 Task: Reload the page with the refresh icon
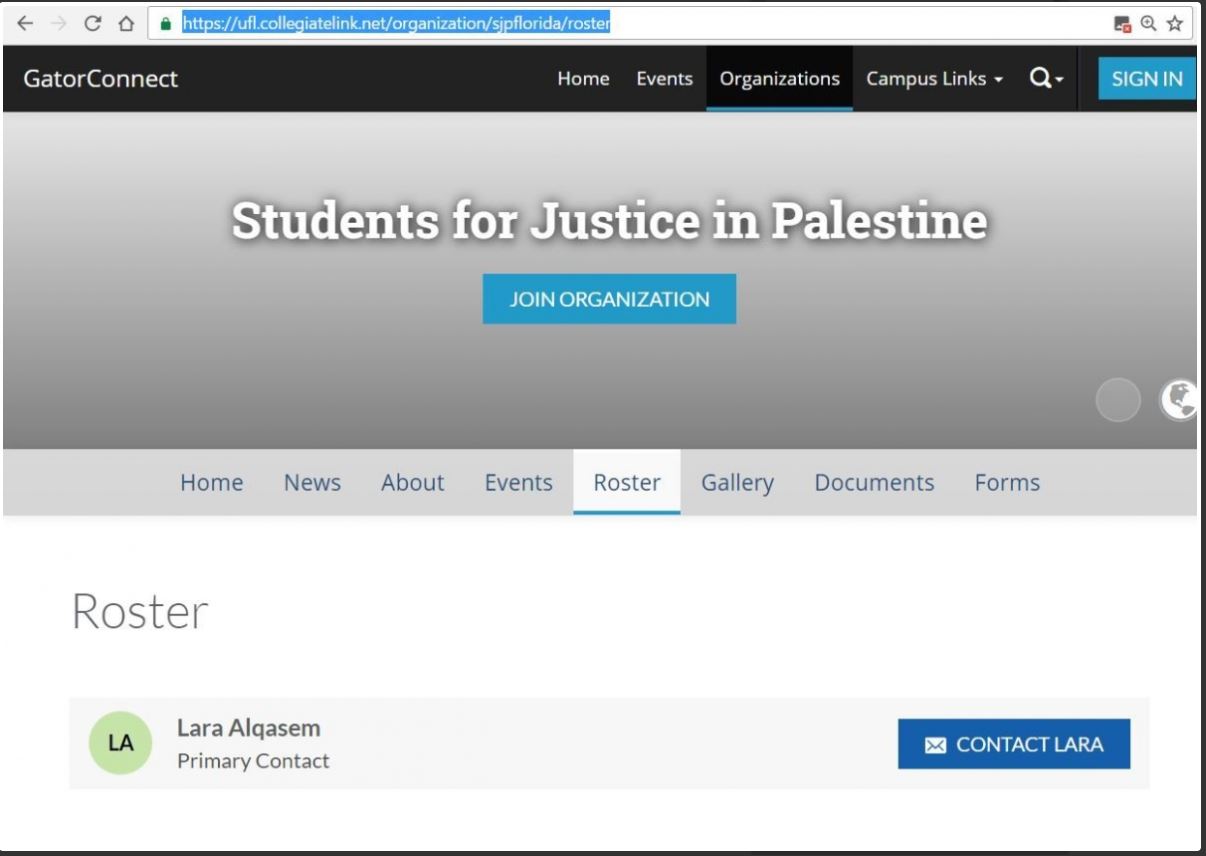click(x=92, y=23)
